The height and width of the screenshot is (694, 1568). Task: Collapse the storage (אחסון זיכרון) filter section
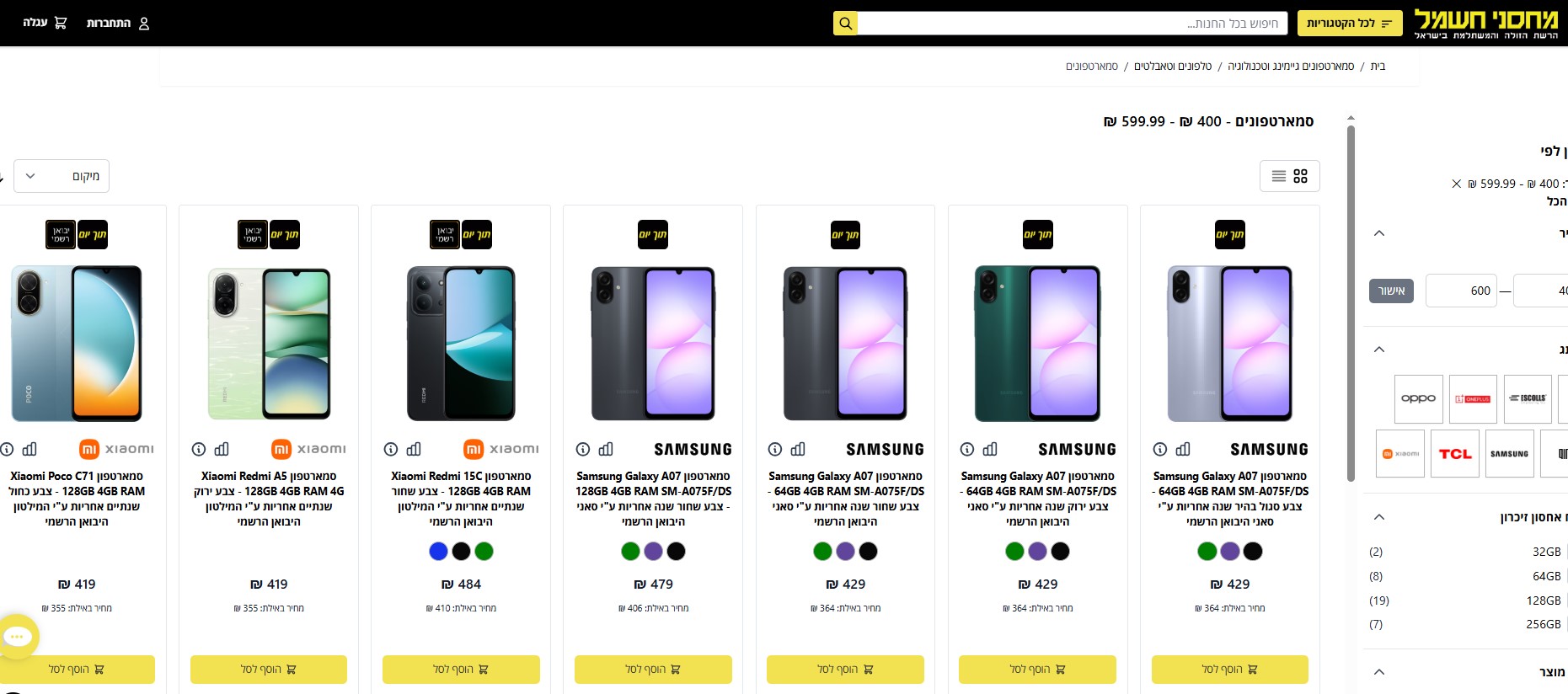(1379, 517)
